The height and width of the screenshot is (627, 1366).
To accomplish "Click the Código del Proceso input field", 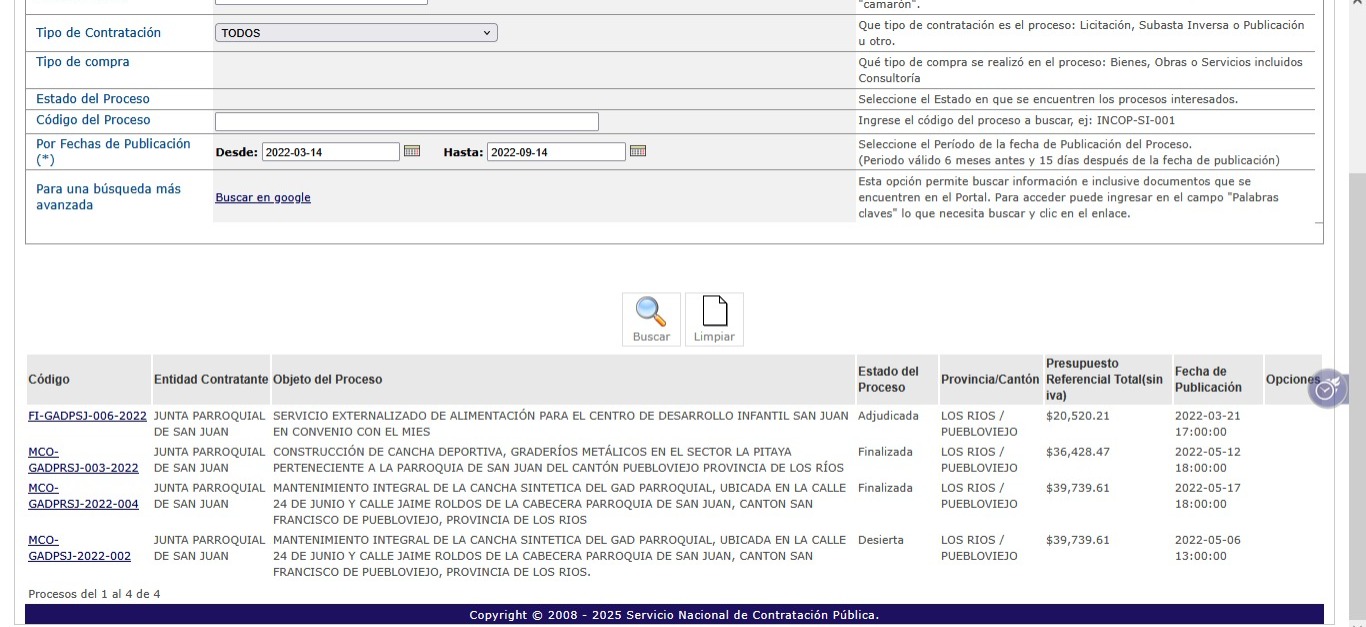I will click(406, 122).
